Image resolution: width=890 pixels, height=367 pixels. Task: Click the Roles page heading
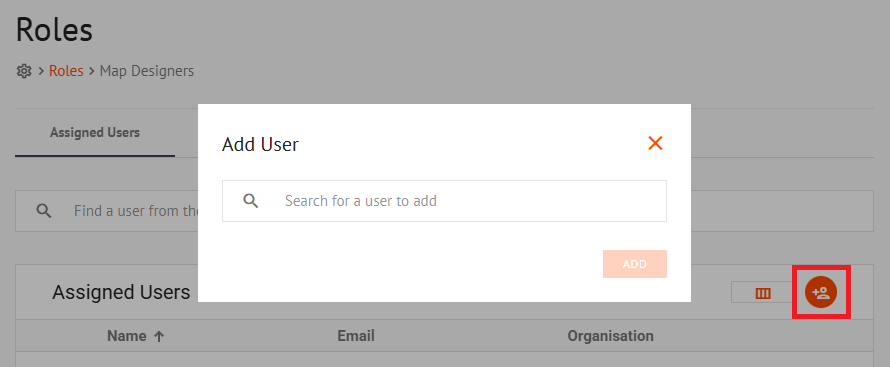point(54,30)
